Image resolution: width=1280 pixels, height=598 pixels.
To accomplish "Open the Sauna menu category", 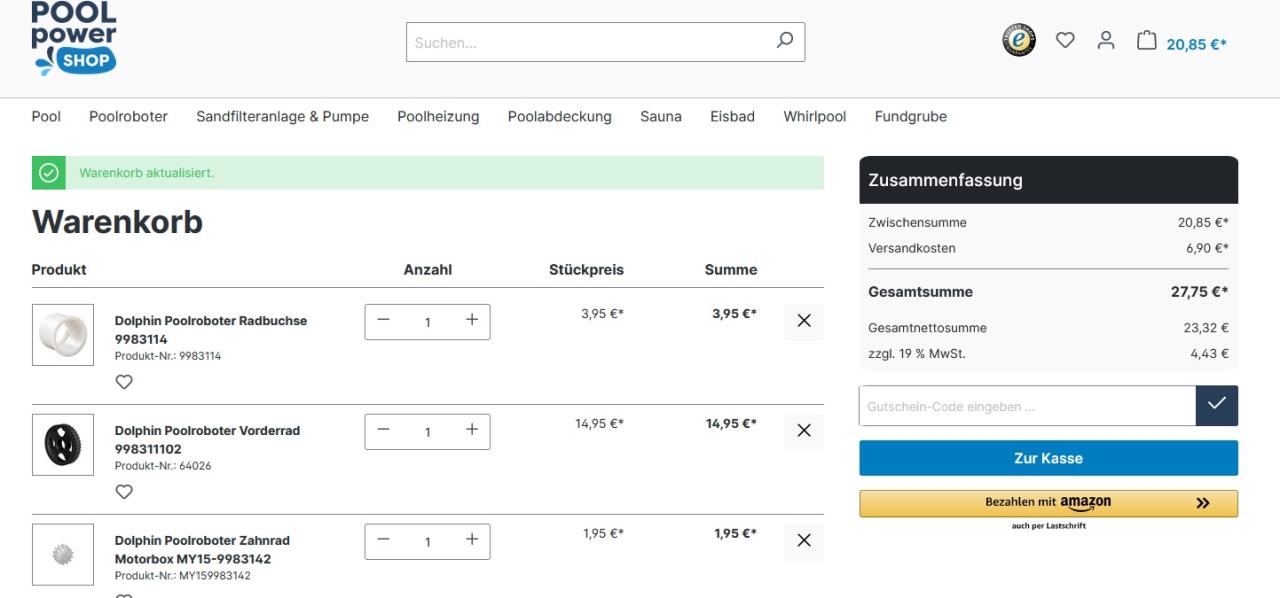I will coord(661,117).
